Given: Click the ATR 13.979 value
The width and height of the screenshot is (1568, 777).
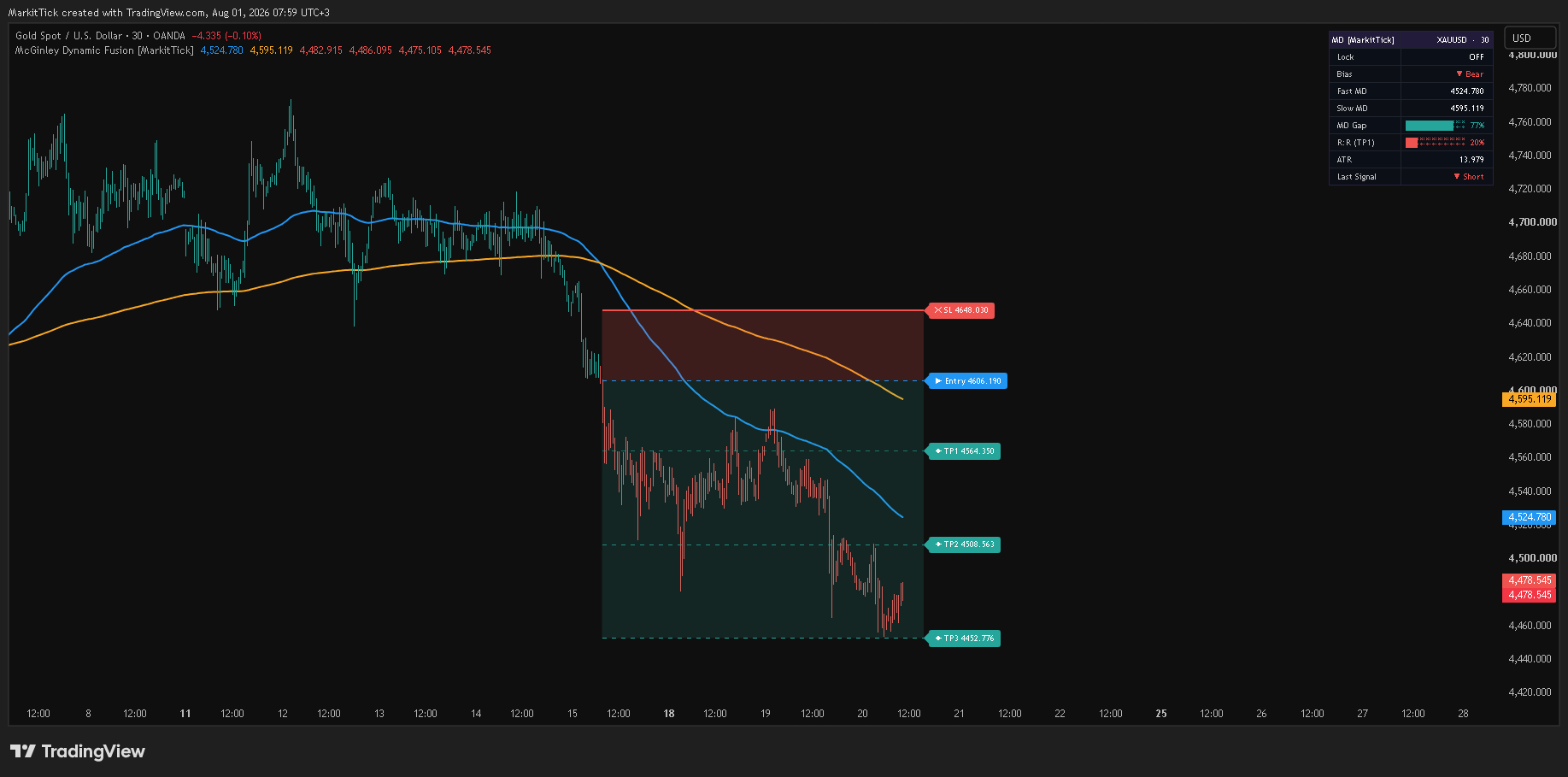Looking at the screenshot, I should (1471, 160).
